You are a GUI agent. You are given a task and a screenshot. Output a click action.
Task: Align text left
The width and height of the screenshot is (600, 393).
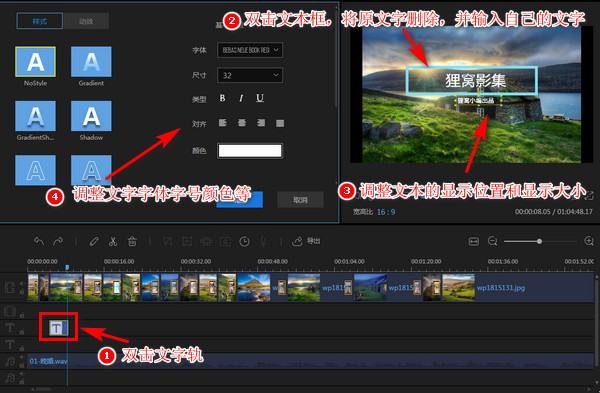coord(223,123)
